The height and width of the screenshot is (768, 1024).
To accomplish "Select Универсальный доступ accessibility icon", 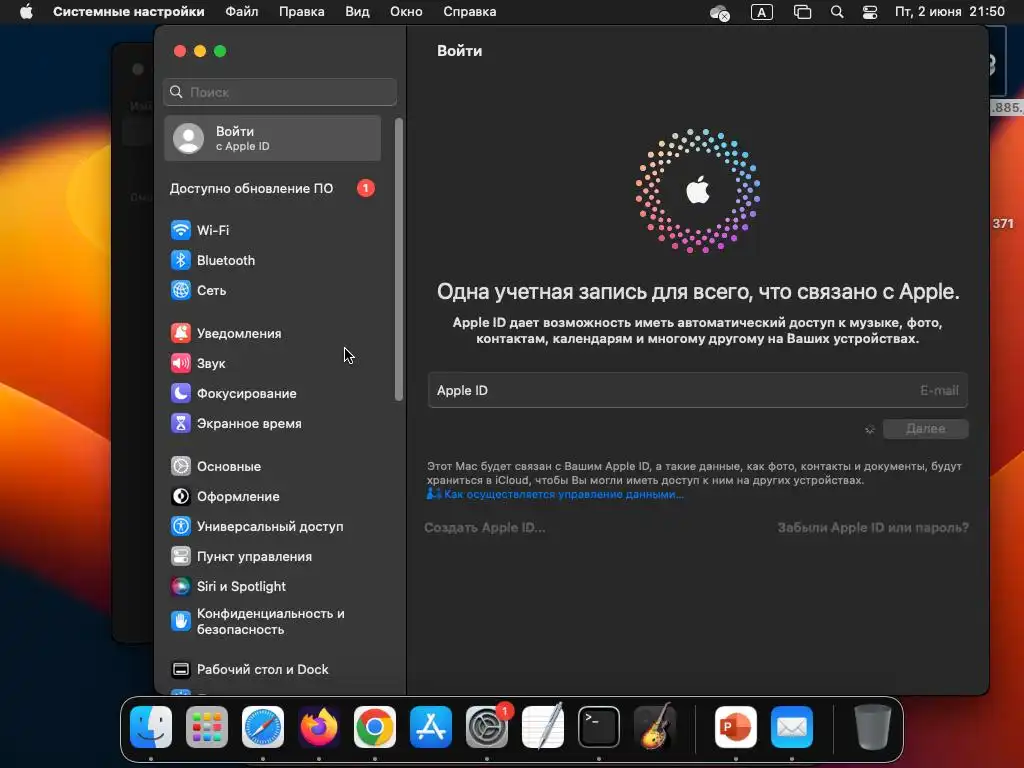I will 181,526.
